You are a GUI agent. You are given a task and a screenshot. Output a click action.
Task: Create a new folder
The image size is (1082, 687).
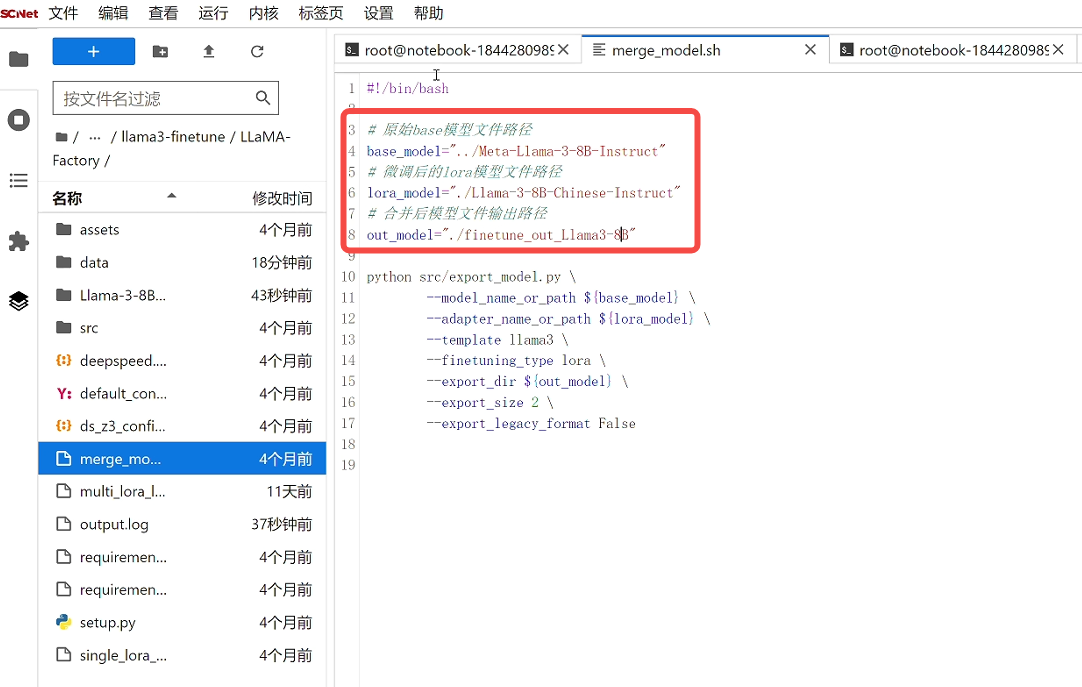pyautogui.click(x=160, y=51)
